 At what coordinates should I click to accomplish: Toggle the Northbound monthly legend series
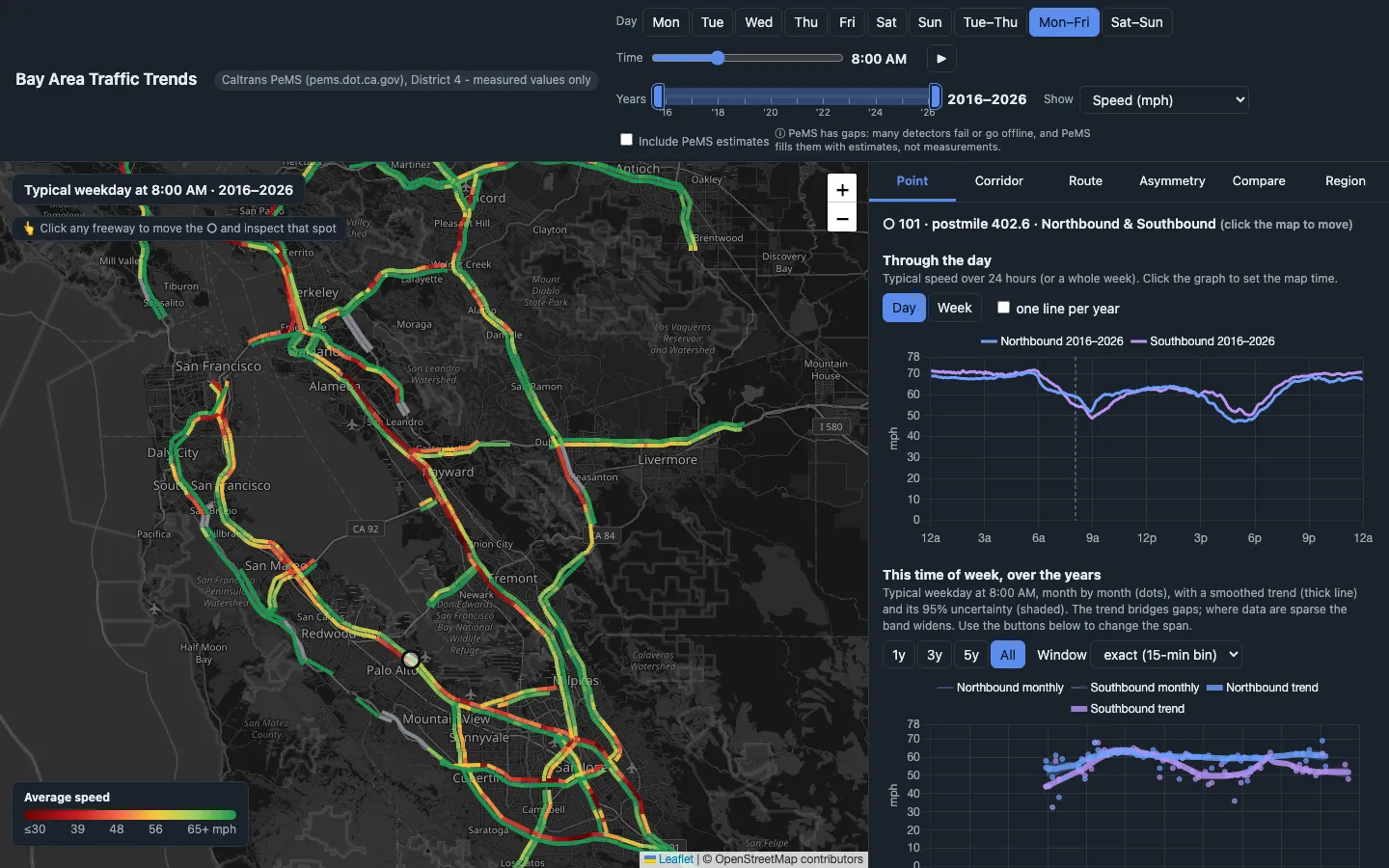1000,688
